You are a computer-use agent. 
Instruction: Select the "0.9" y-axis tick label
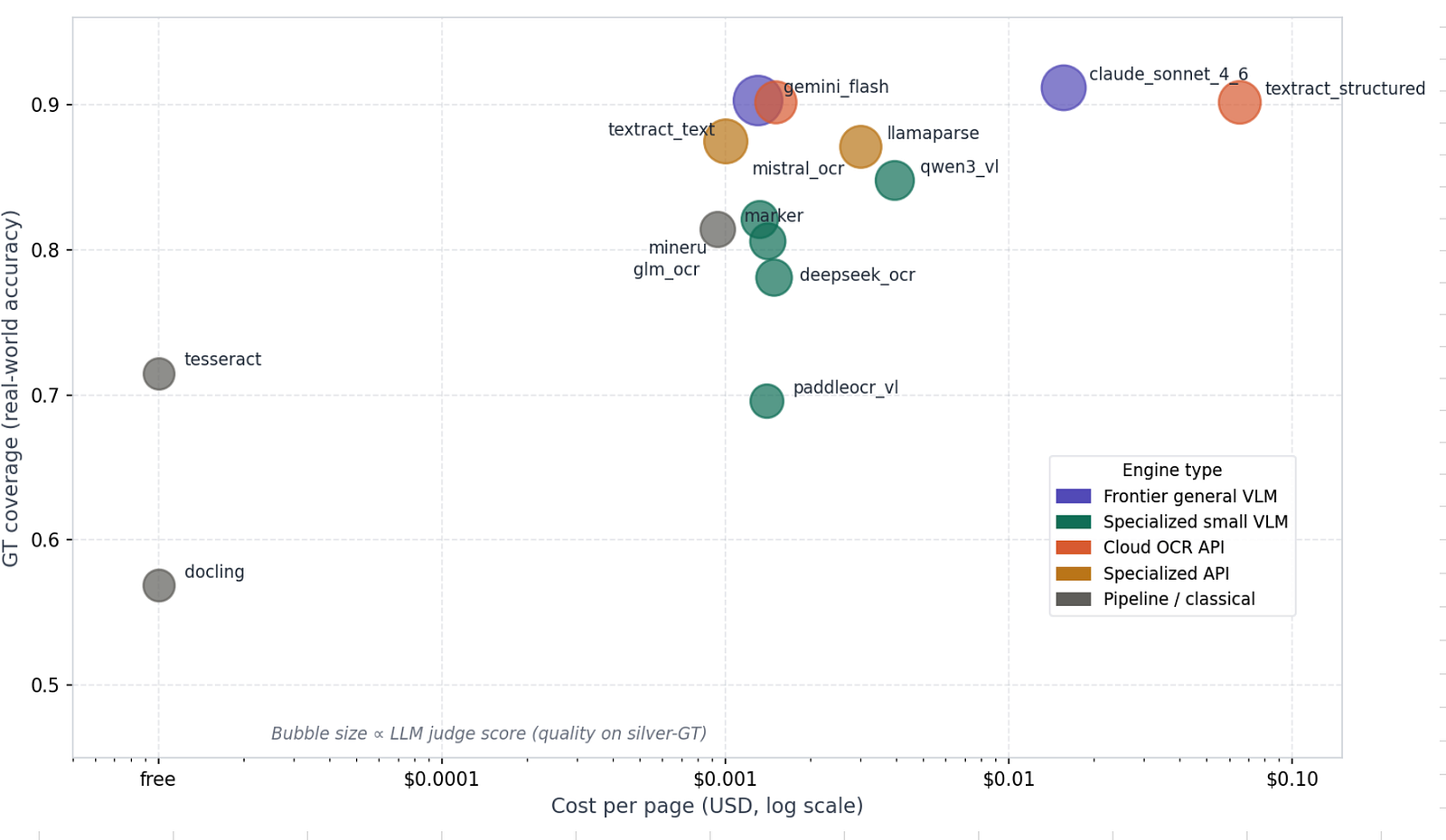coord(45,106)
